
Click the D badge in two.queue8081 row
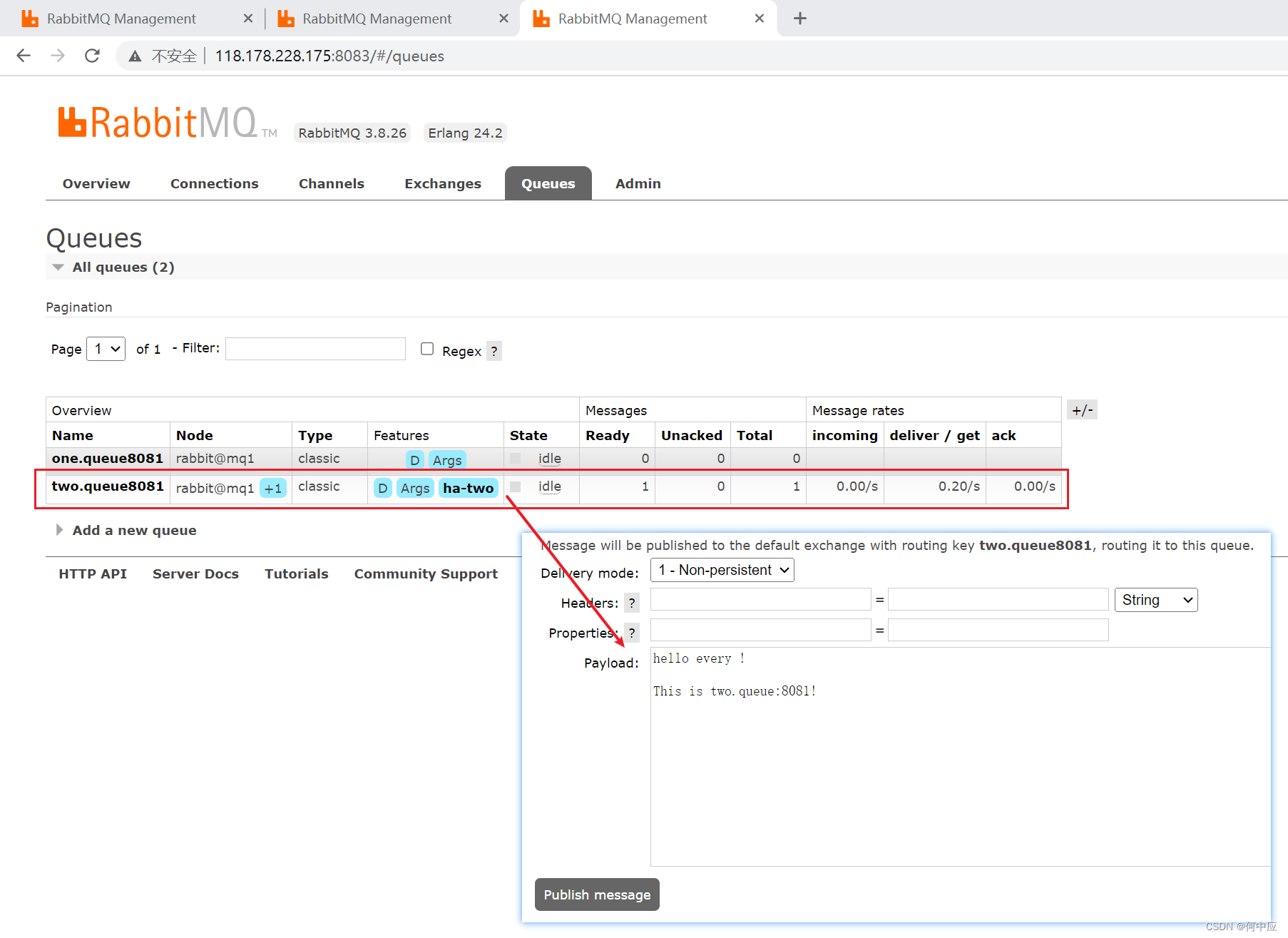(383, 488)
